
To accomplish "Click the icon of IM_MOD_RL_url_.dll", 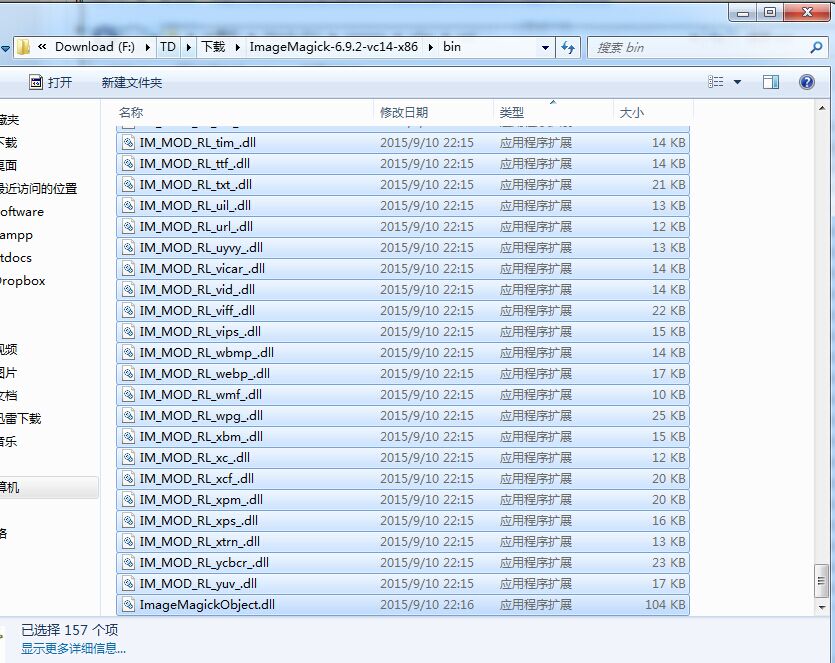I will pos(128,227).
